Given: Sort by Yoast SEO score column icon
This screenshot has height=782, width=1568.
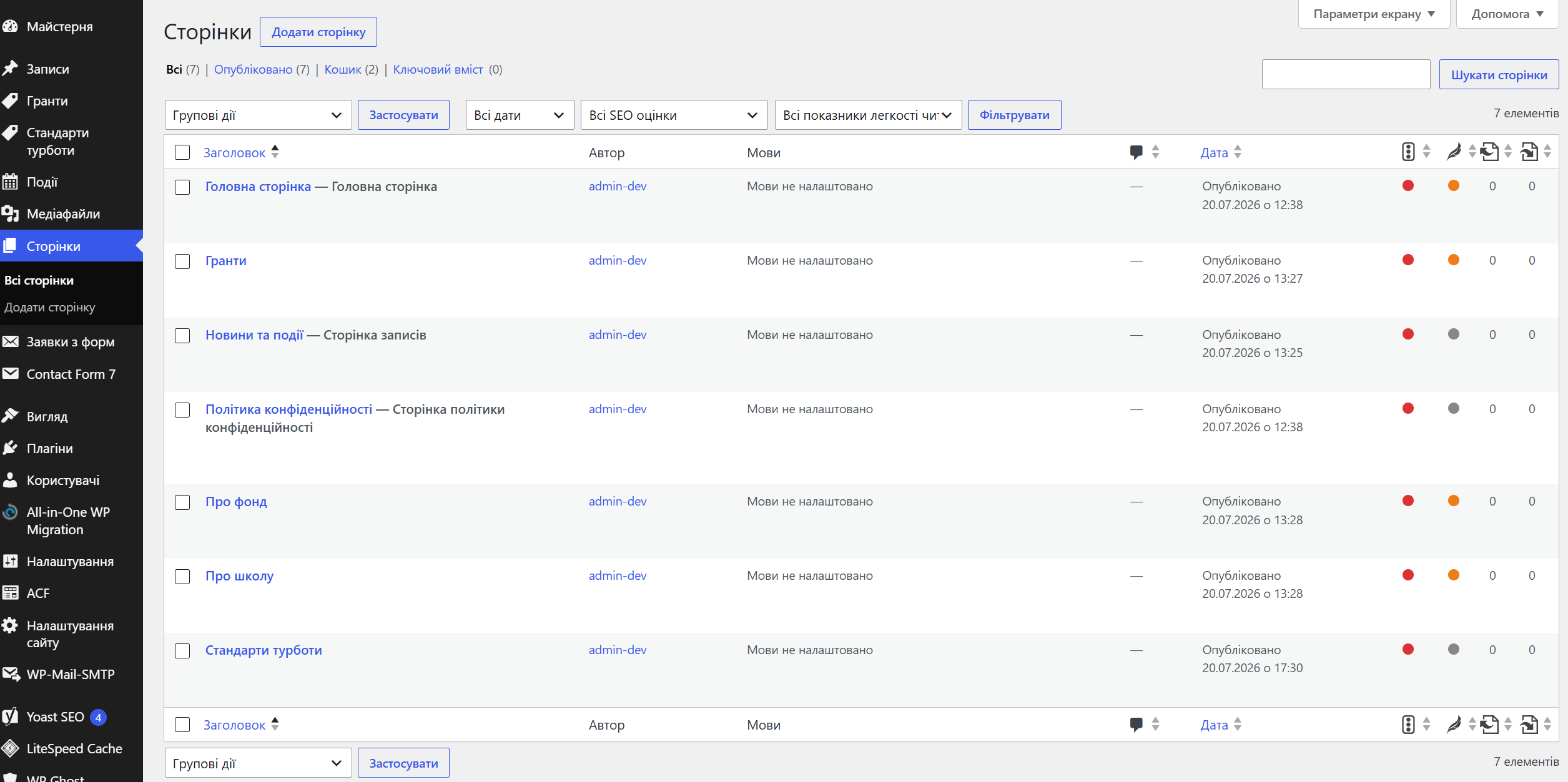Looking at the screenshot, I should click(1408, 152).
